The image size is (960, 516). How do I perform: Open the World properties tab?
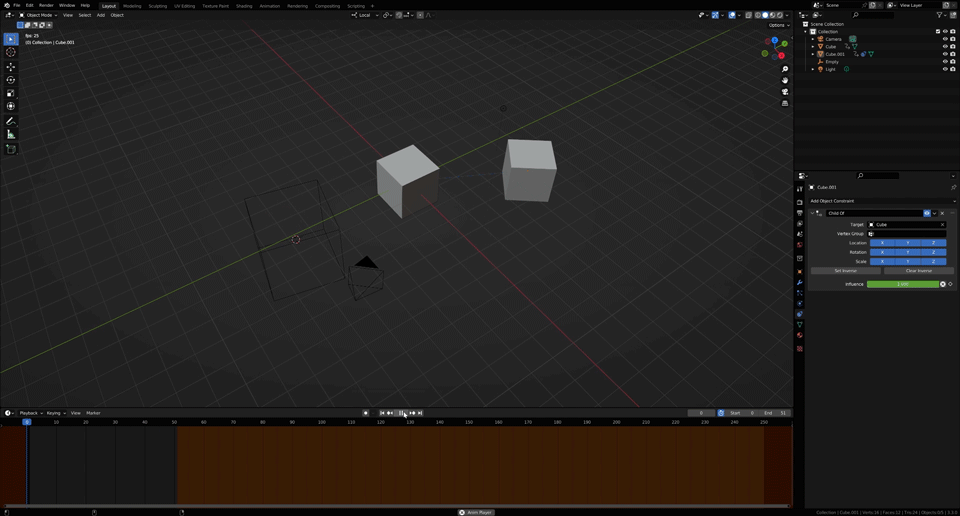[x=800, y=245]
